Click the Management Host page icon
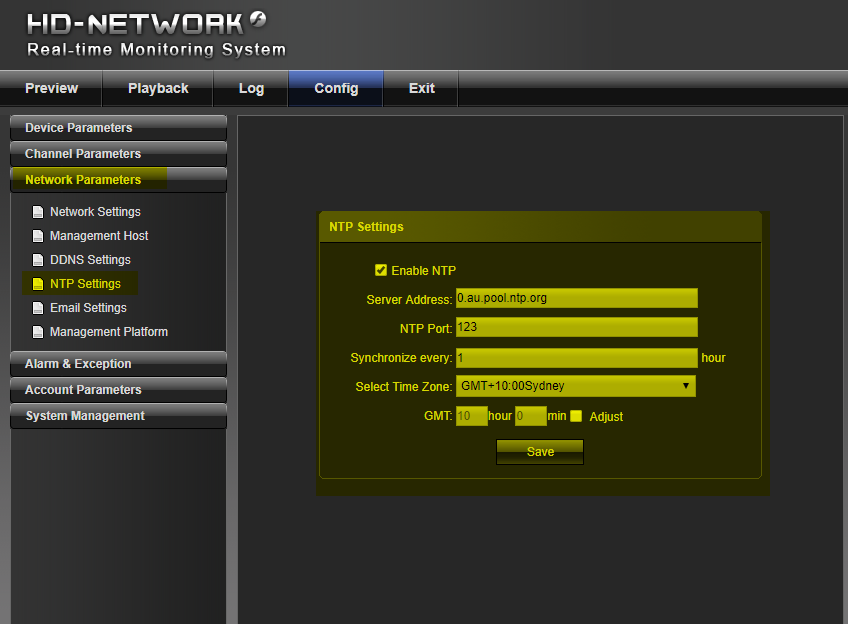Viewport: 848px width, 624px height. coord(38,236)
